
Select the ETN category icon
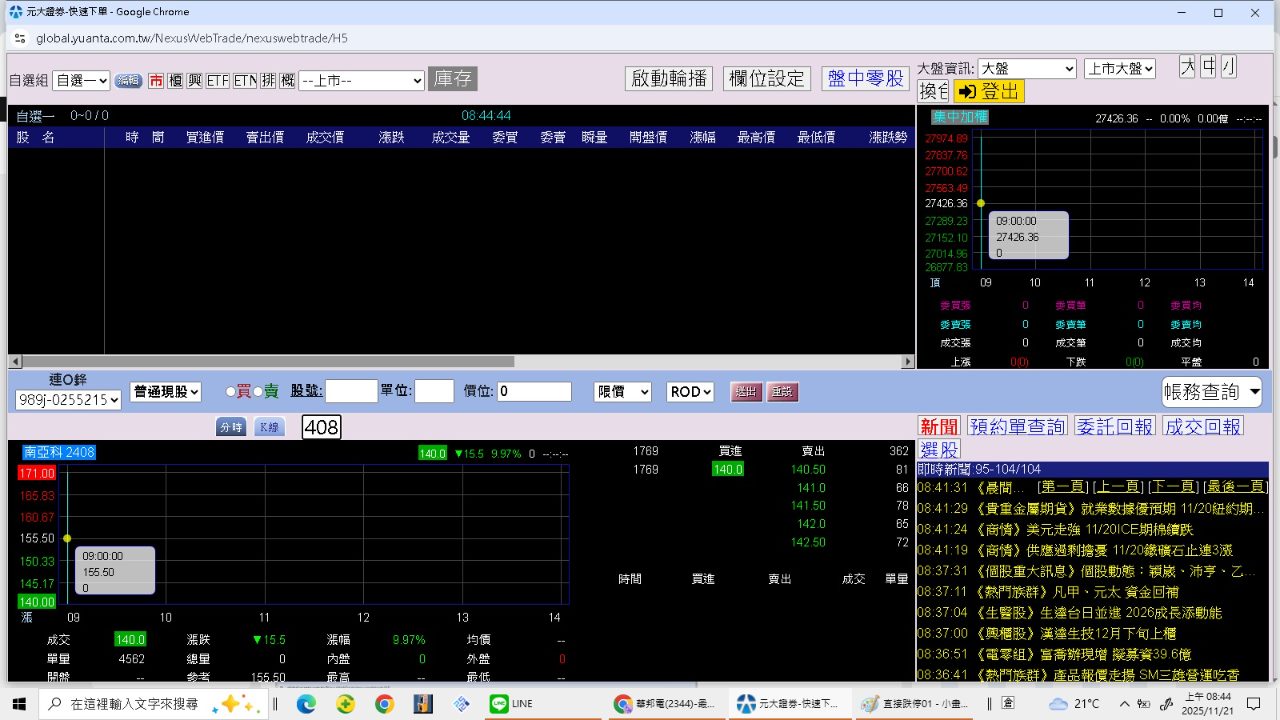245,81
